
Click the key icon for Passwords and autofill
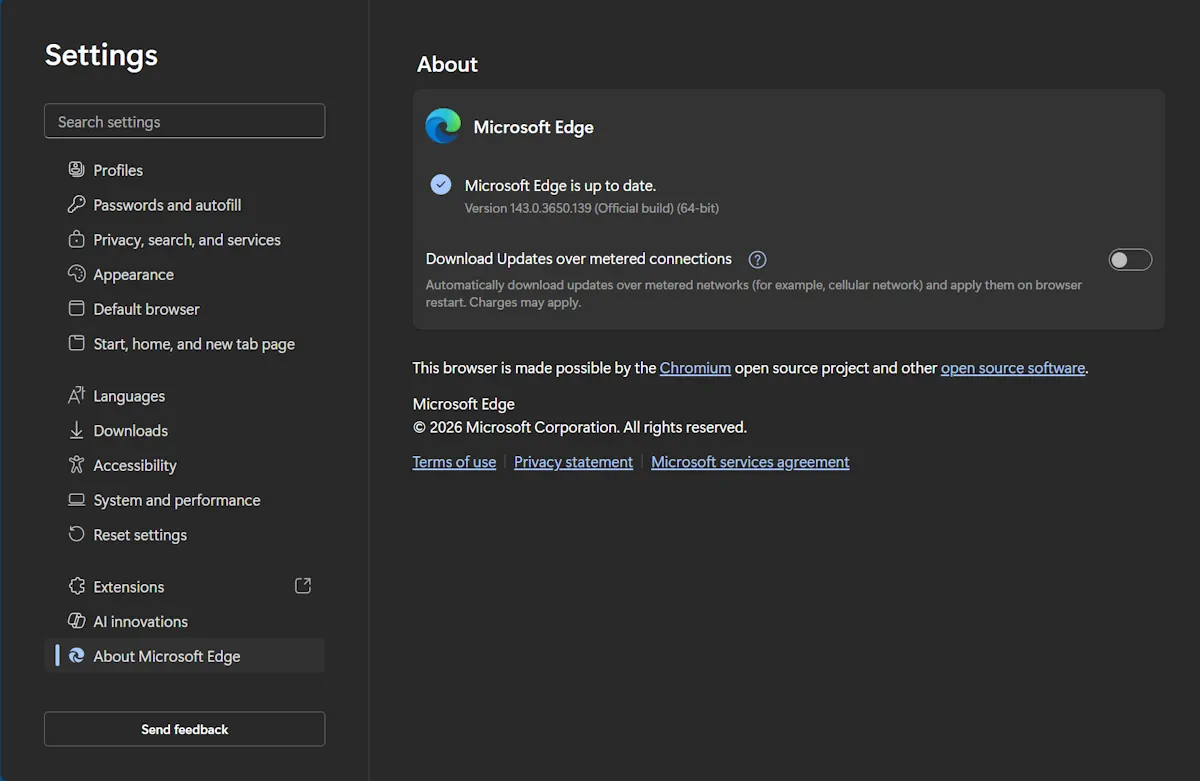click(76, 204)
